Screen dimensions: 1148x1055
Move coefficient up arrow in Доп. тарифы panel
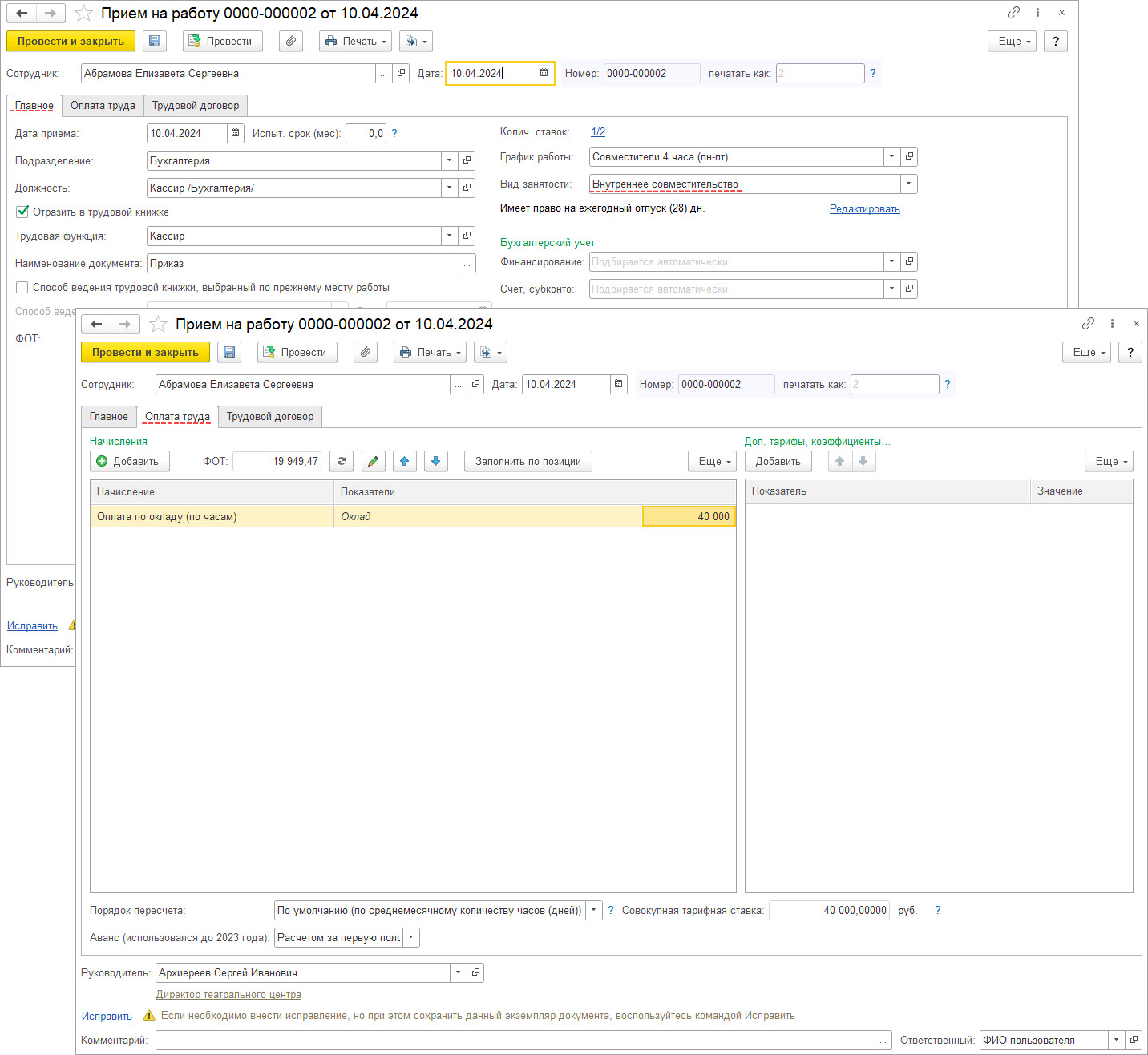(839, 461)
